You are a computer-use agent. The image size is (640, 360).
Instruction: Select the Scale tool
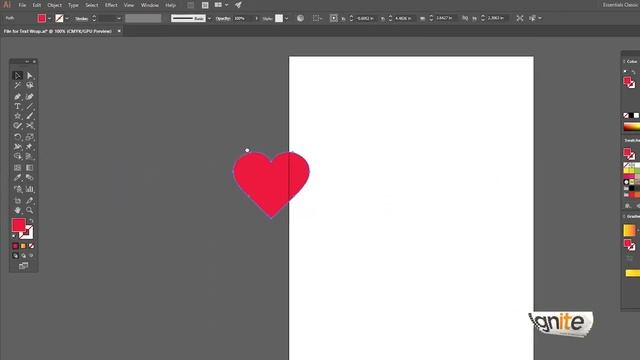[30, 137]
